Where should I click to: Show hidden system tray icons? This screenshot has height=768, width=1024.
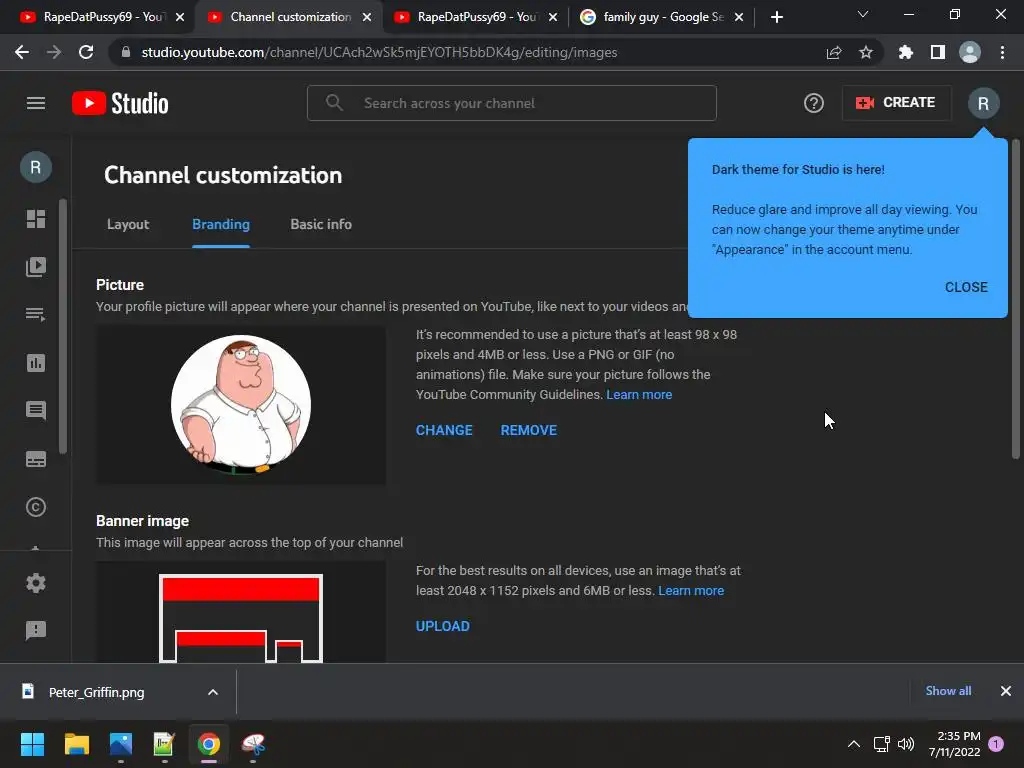(x=854, y=744)
